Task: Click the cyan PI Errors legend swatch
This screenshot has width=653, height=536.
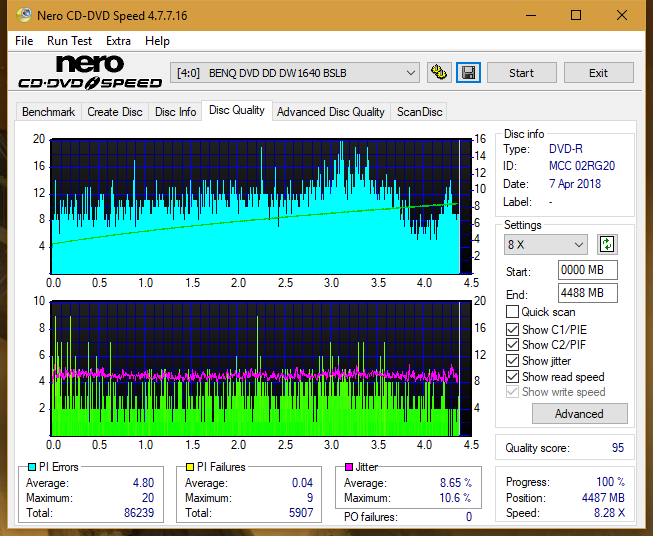Action: click(x=31, y=467)
